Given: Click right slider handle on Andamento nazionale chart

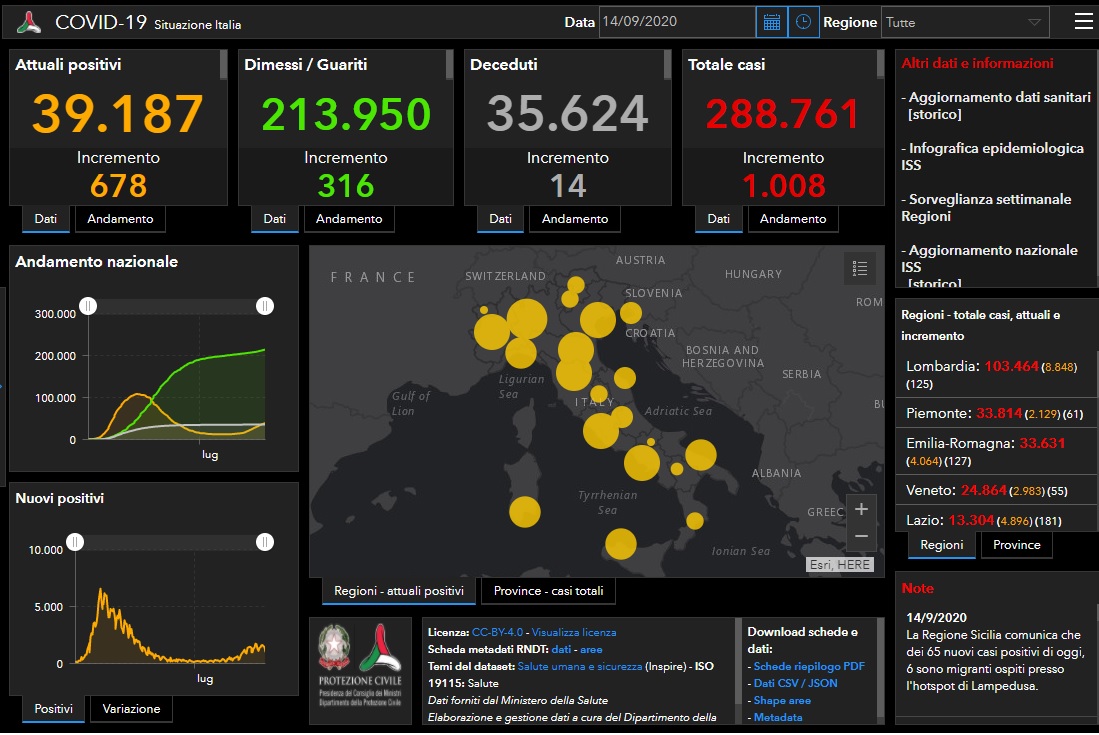Looking at the screenshot, I should 265,306.
